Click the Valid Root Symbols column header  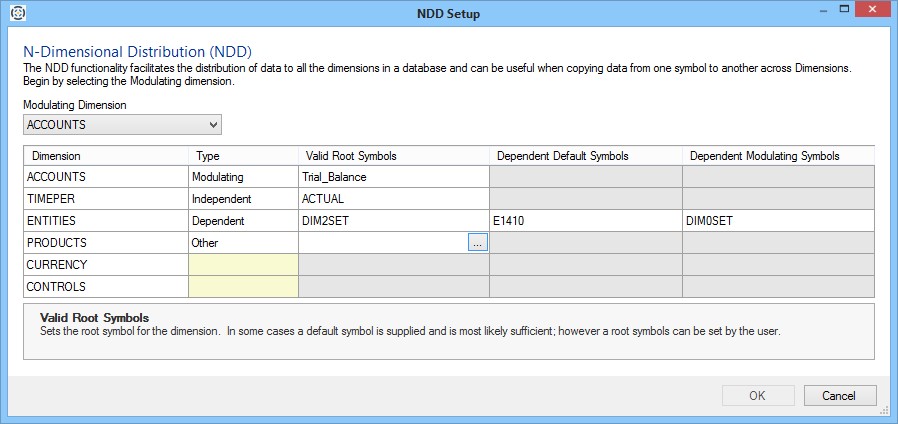(x=393, y=156)
